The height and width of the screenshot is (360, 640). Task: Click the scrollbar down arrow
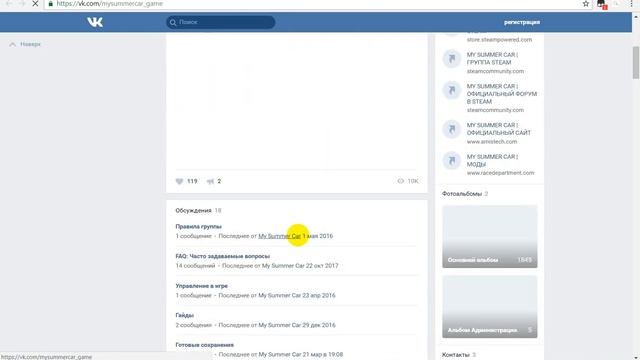pyautogui.click(x=636, y=357)
